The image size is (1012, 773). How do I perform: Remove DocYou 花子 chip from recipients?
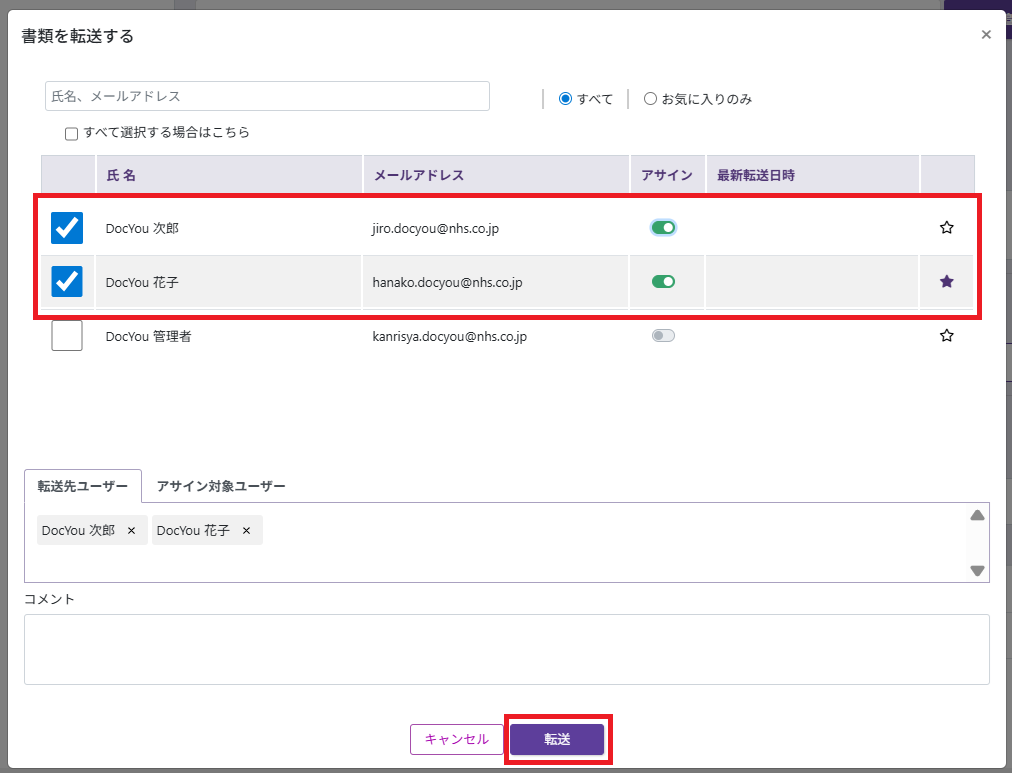point(246,531)
